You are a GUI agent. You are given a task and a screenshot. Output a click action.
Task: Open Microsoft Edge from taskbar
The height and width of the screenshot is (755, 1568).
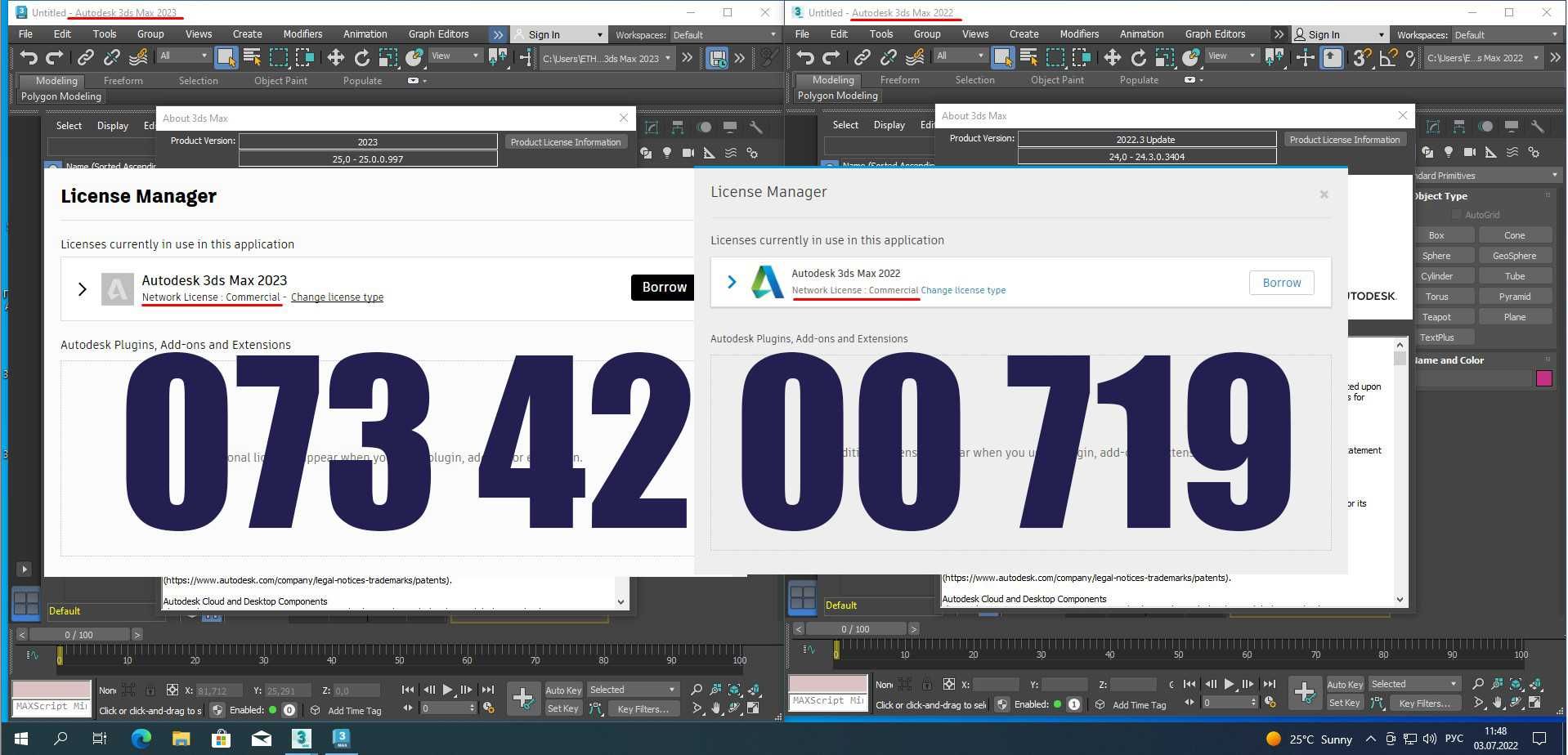coord(141,739)
